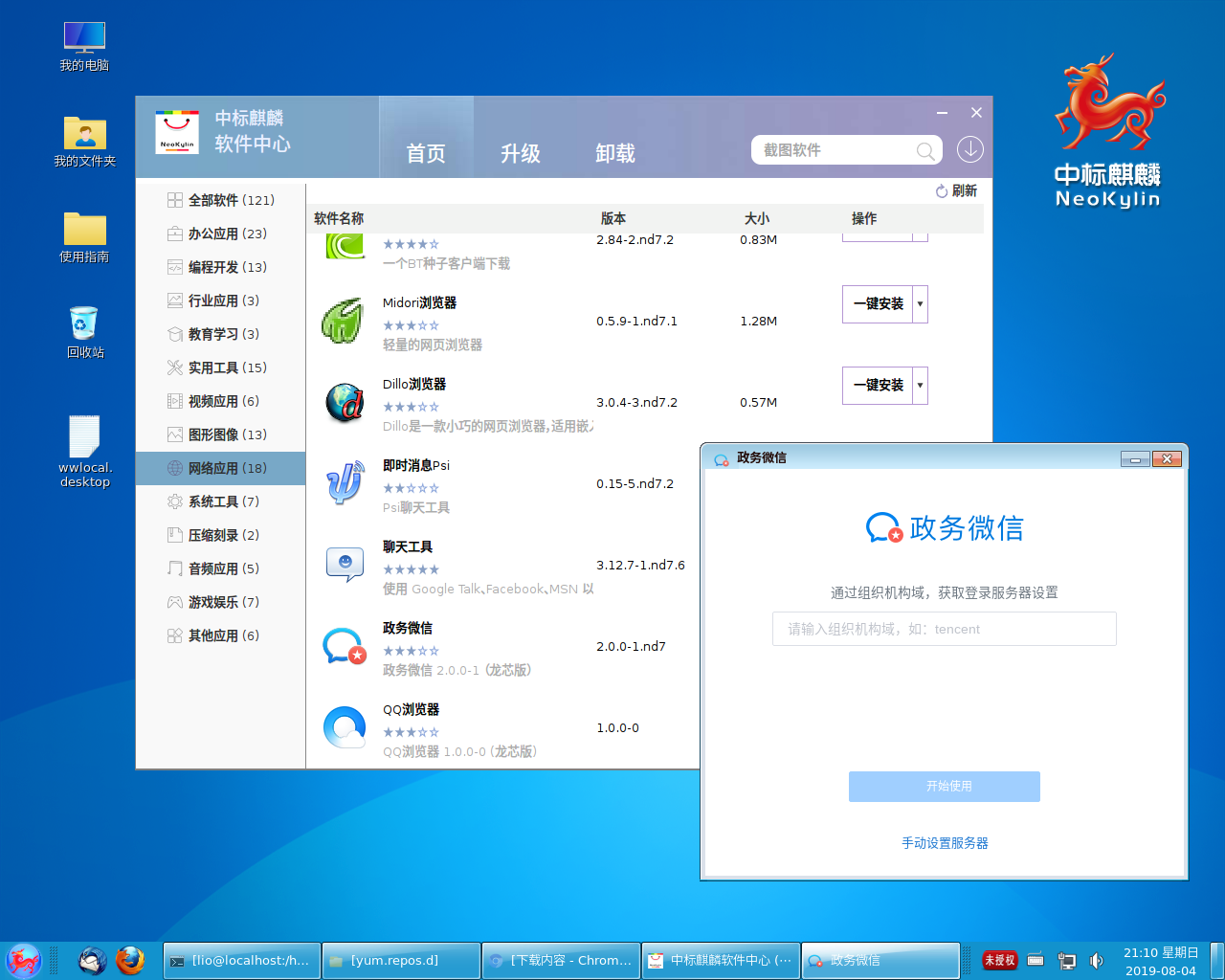Click the 即时消息Psi app title
The width and height of the screenshot is (1225, 980).
416,465
